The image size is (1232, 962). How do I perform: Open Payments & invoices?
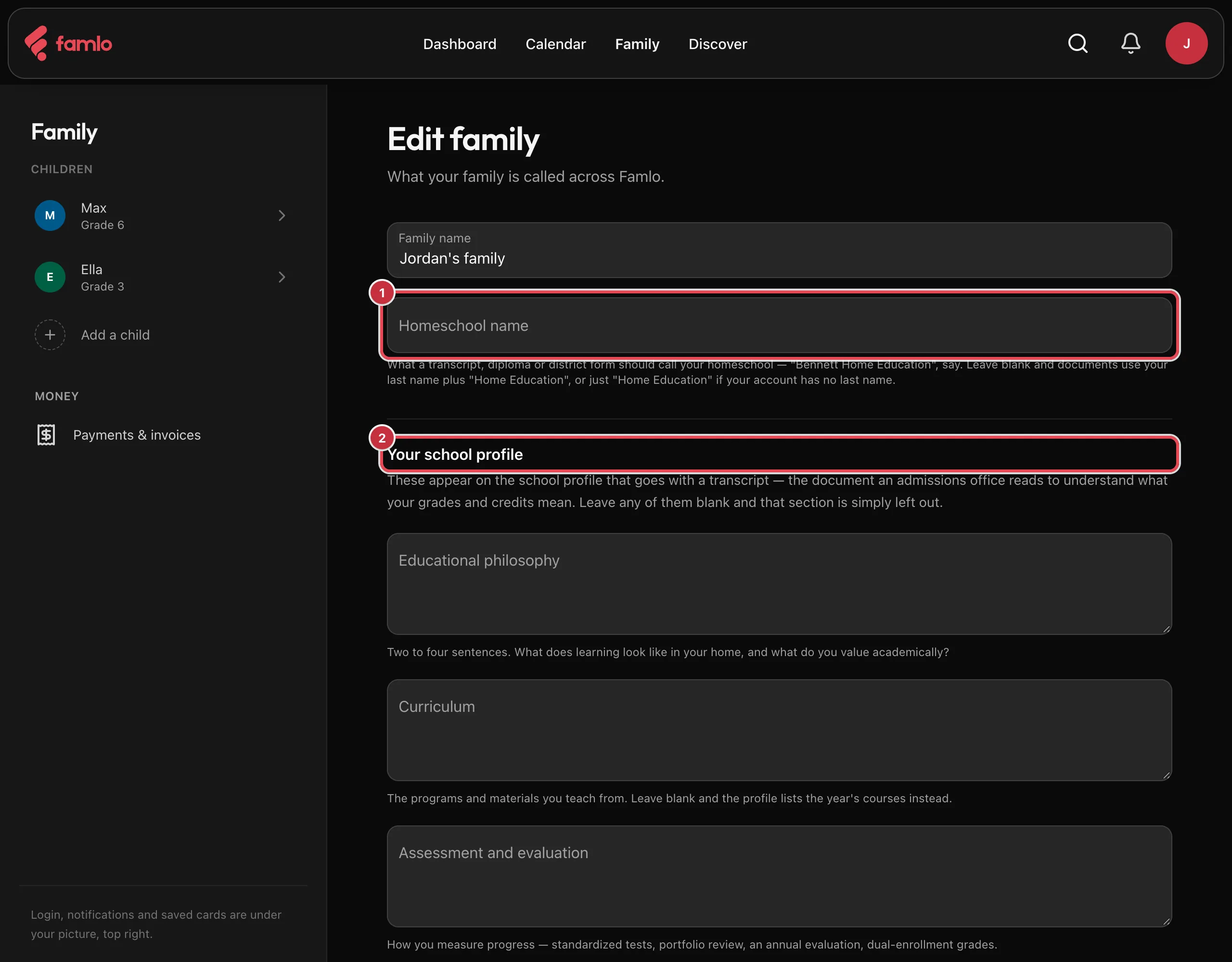click(137, 435)
